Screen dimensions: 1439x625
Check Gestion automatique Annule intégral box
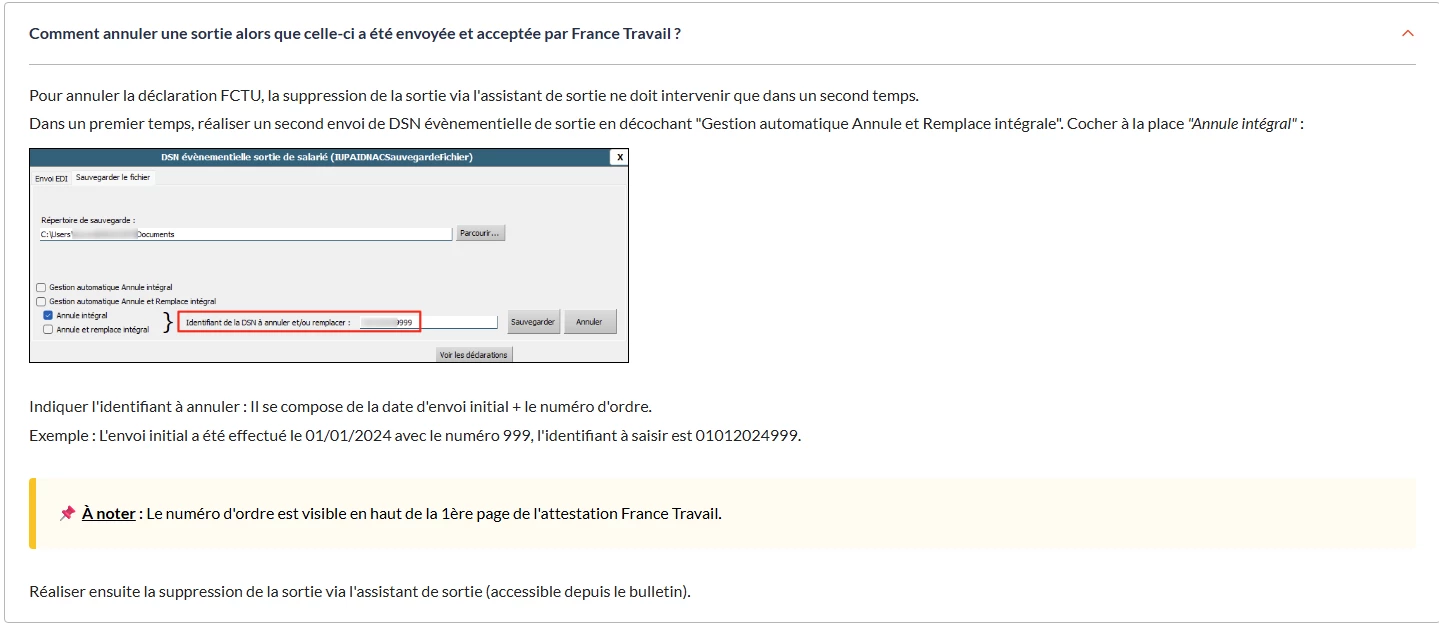(41, 287)
